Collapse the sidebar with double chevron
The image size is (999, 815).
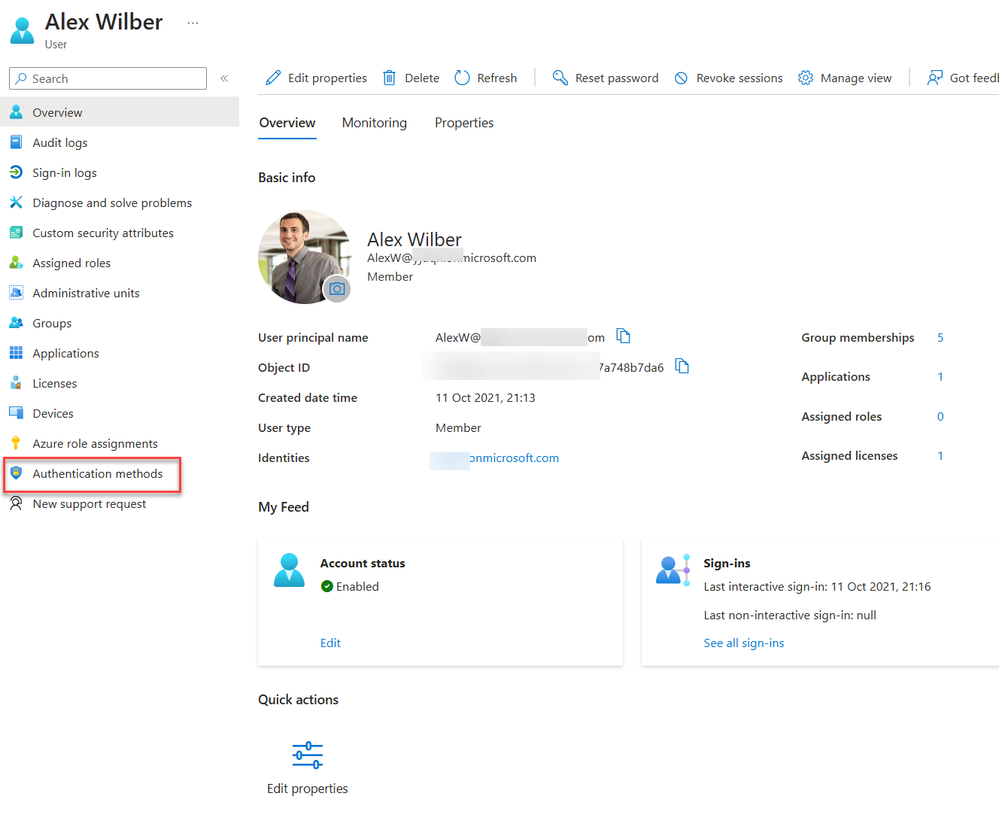(x=224, y=78)
